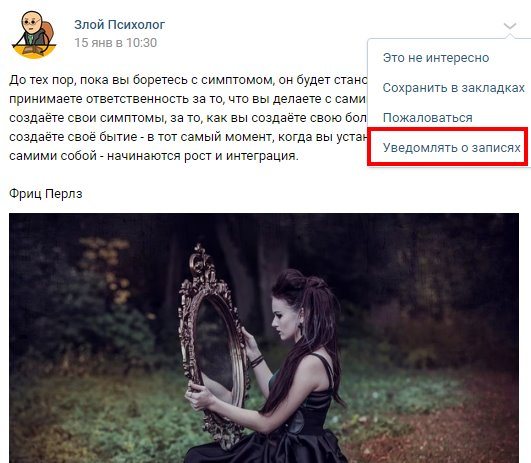Viewport: 531px width, 463px height.
Task: Click the "Фриц Перлз" author line
Action: [x=46, y=194]
